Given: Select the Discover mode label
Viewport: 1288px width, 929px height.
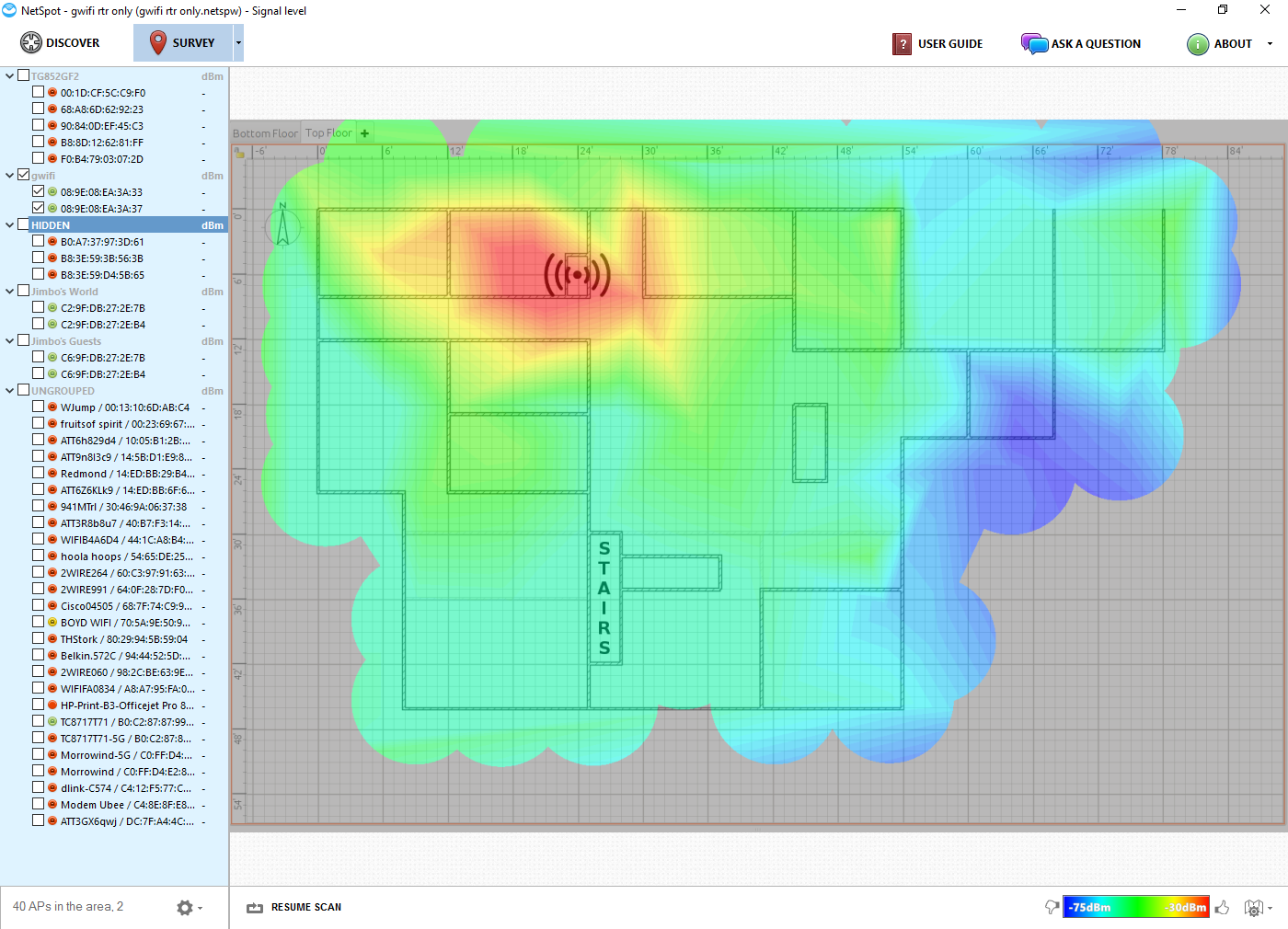Looking at the screenshot, I should [73, 43].
